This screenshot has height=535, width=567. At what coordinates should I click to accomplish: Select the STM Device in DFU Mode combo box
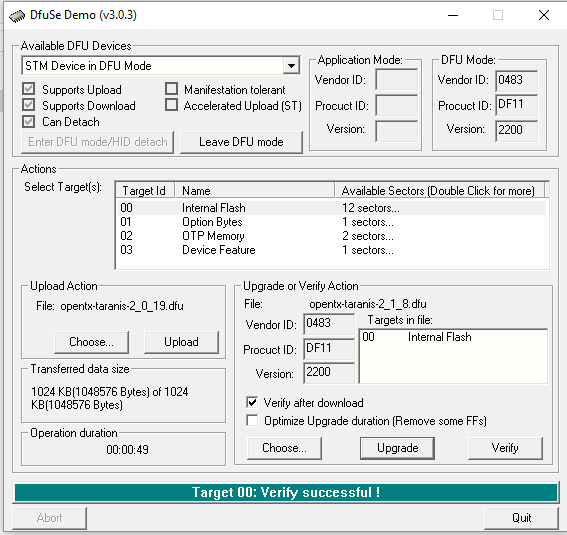(161, 65)
